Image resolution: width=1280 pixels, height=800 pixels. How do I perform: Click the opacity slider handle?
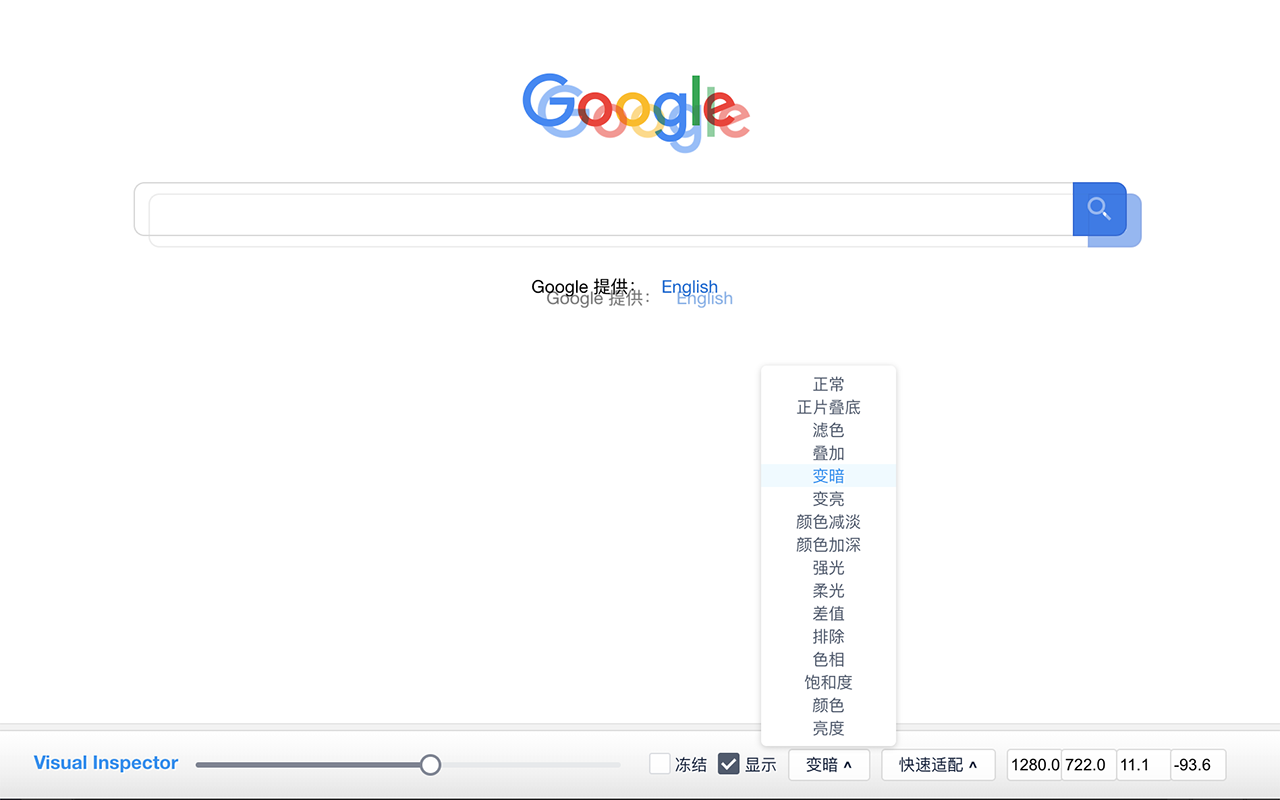point(430,764)
